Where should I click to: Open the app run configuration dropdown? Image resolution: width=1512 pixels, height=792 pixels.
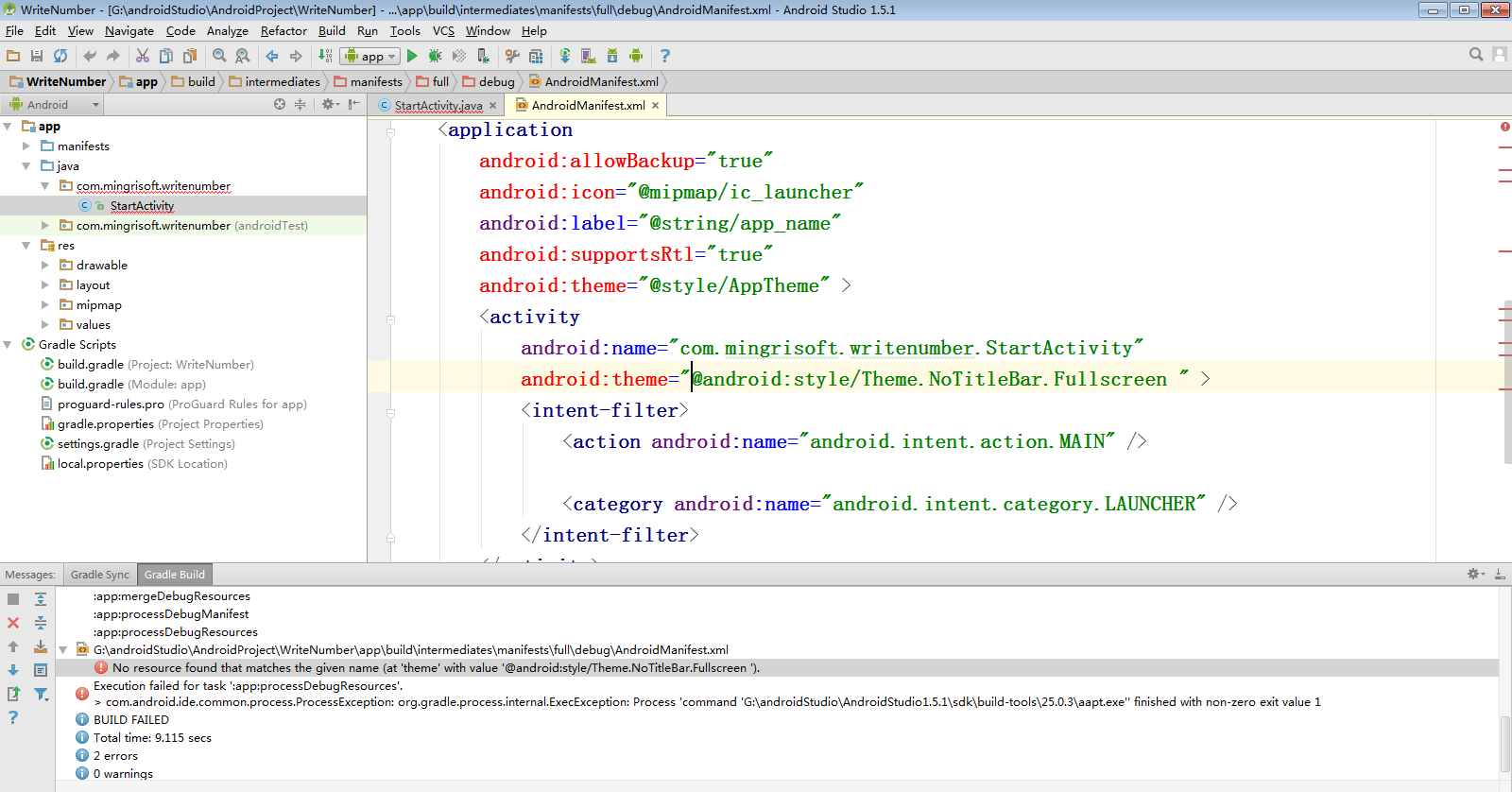(370, 56)
